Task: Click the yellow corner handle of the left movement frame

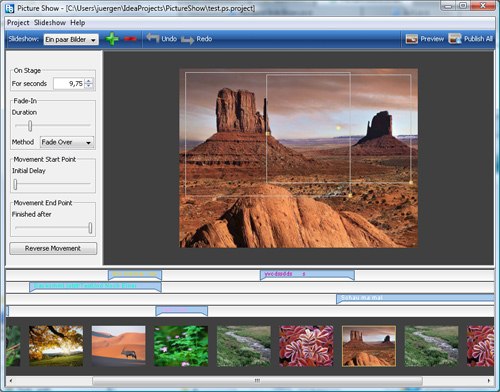Action: tap(350, 195)
